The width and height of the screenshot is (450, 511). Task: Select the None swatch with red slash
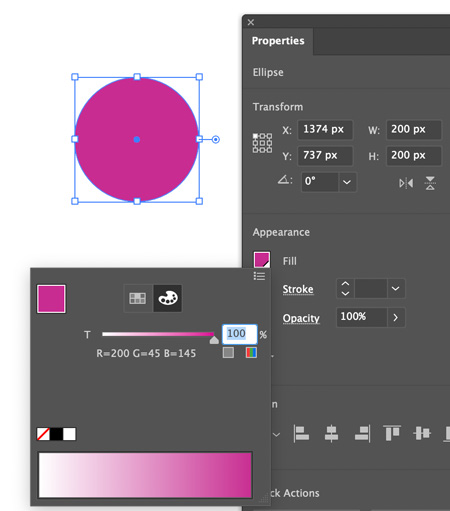43,434
